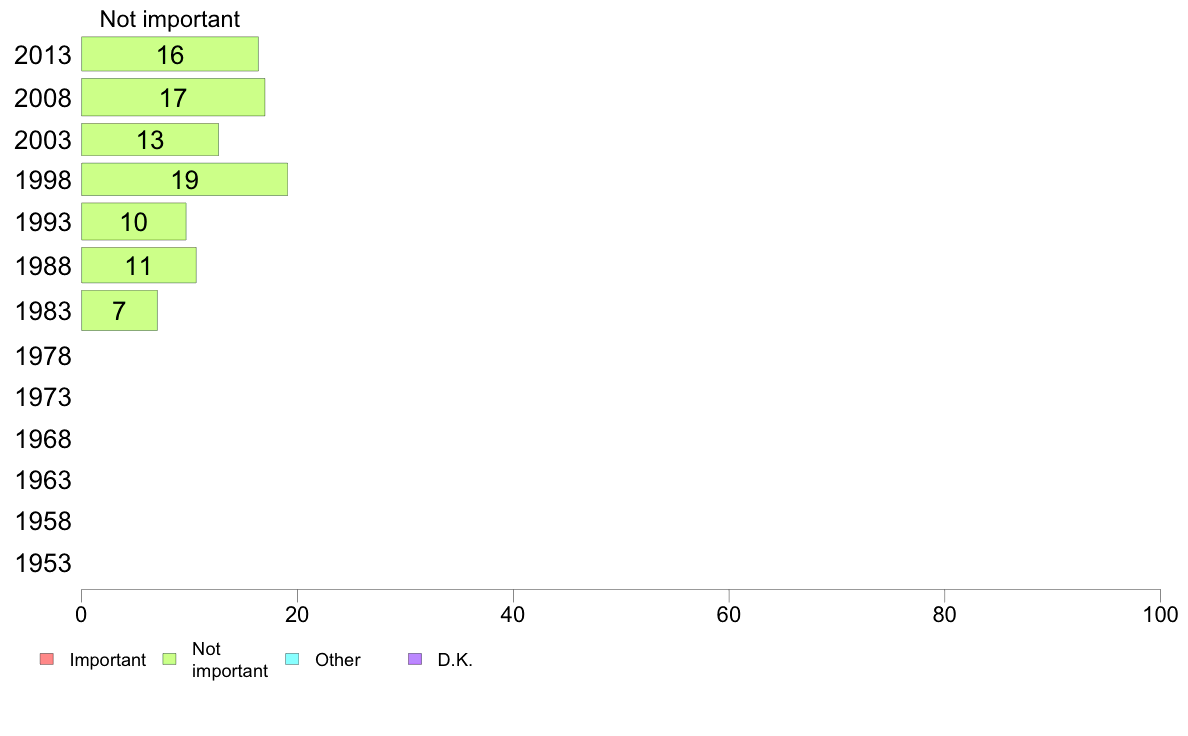Screen dimensions: 1188x736
Task: Select the 2013 bar showing 16
Action: [170, 54]
